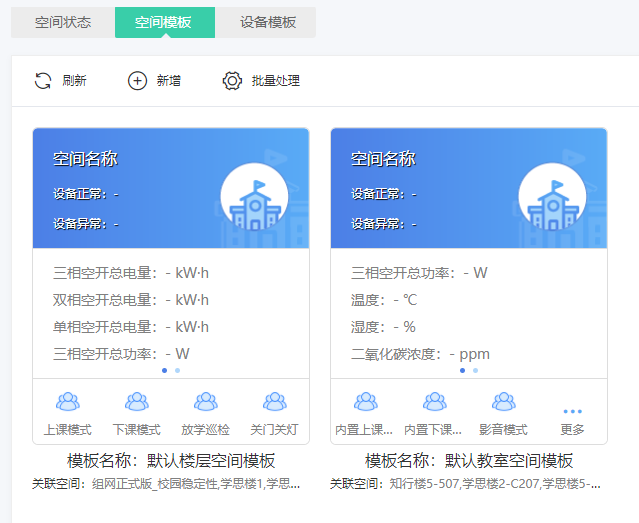Click the 放学巡检 label
Image resolution: width=639 pixels, height=523 pixels.
coord(206,430)
